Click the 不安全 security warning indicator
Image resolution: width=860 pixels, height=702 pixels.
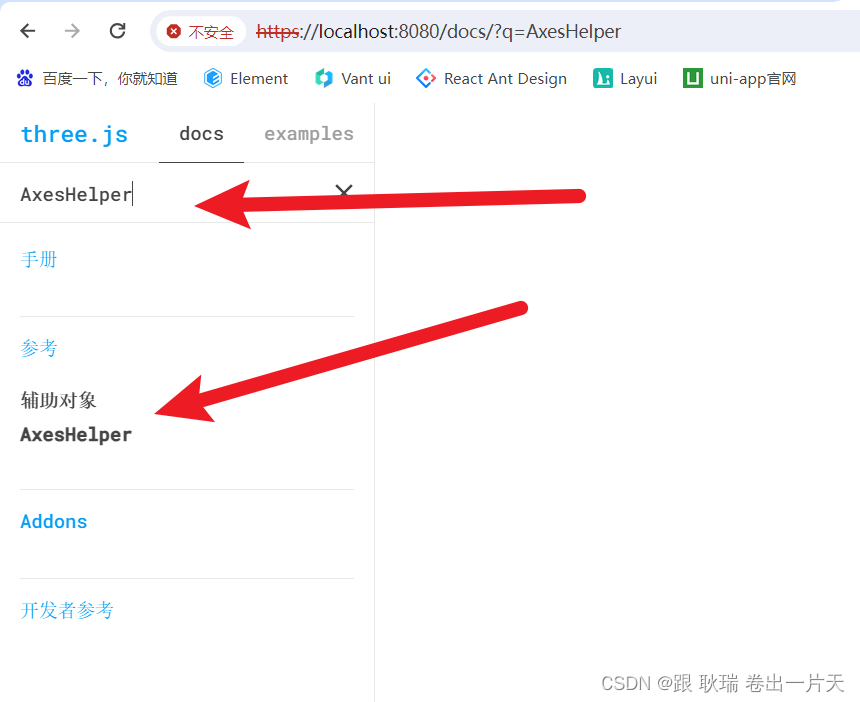(202, 31)
